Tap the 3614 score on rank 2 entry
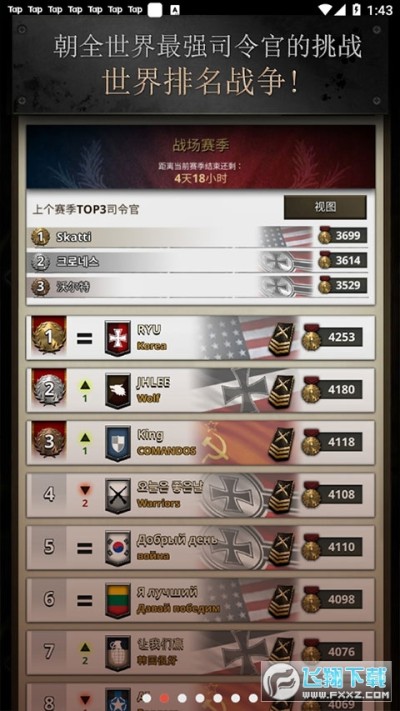 [x=348, y=260]
